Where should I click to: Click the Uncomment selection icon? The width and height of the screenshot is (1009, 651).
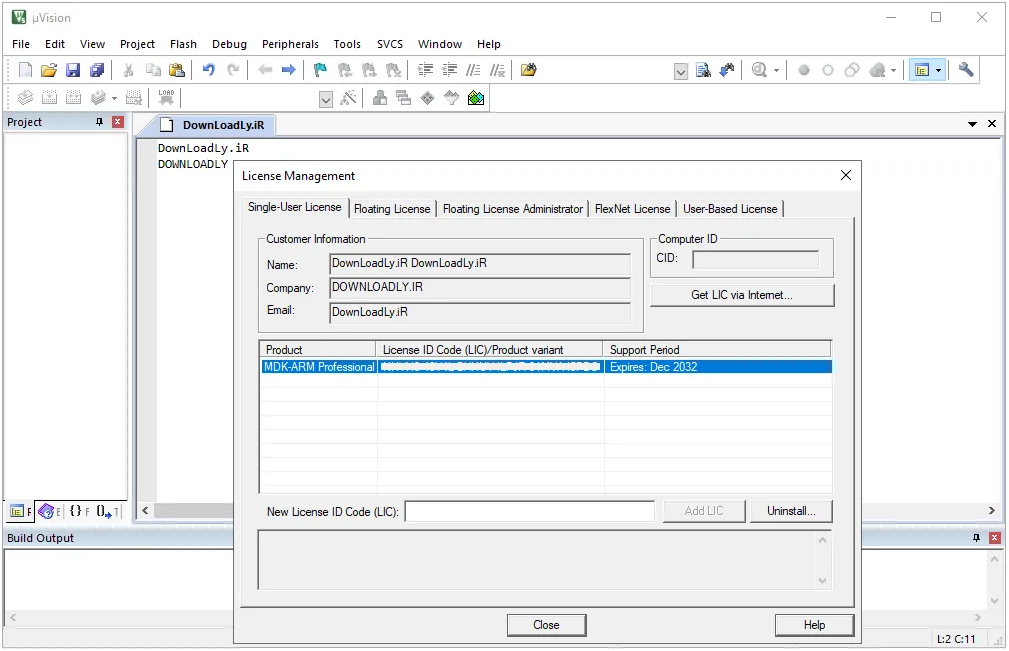click(x=497, y=70)
